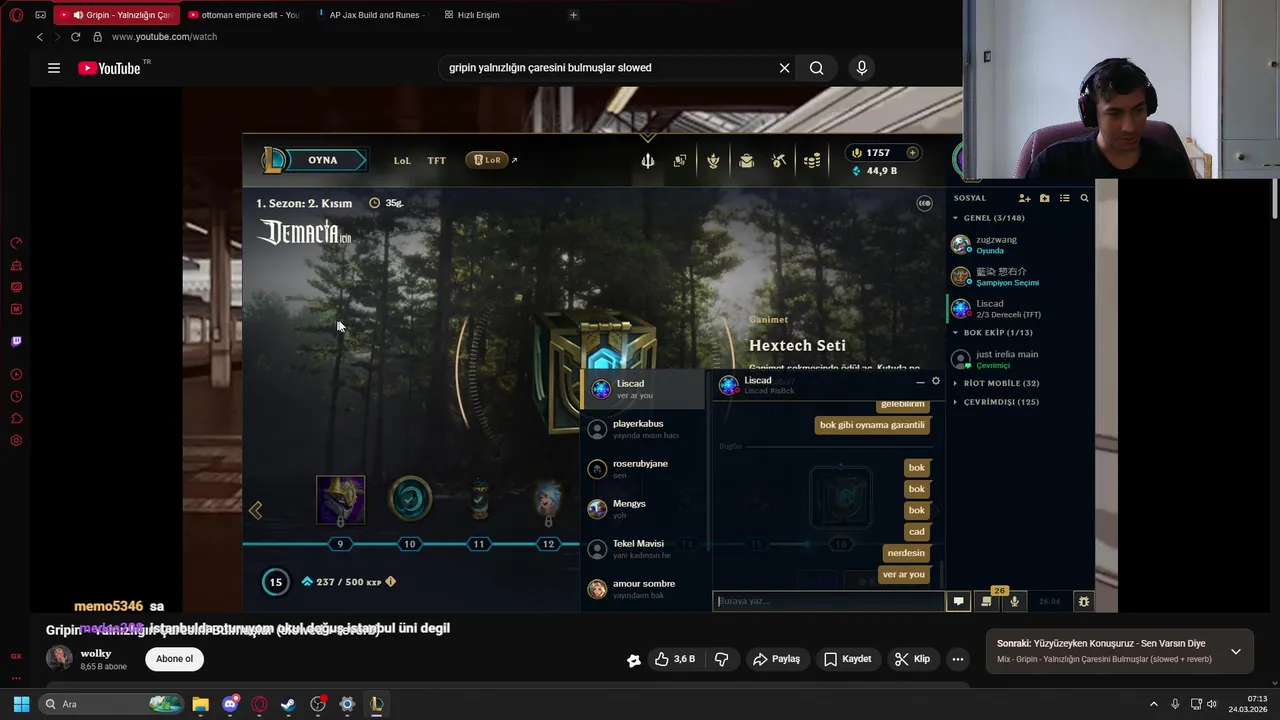Like the video with 3,6 B
Image resolution: width=1280 pixels, height=720 pixels.
tap(674, 659)
